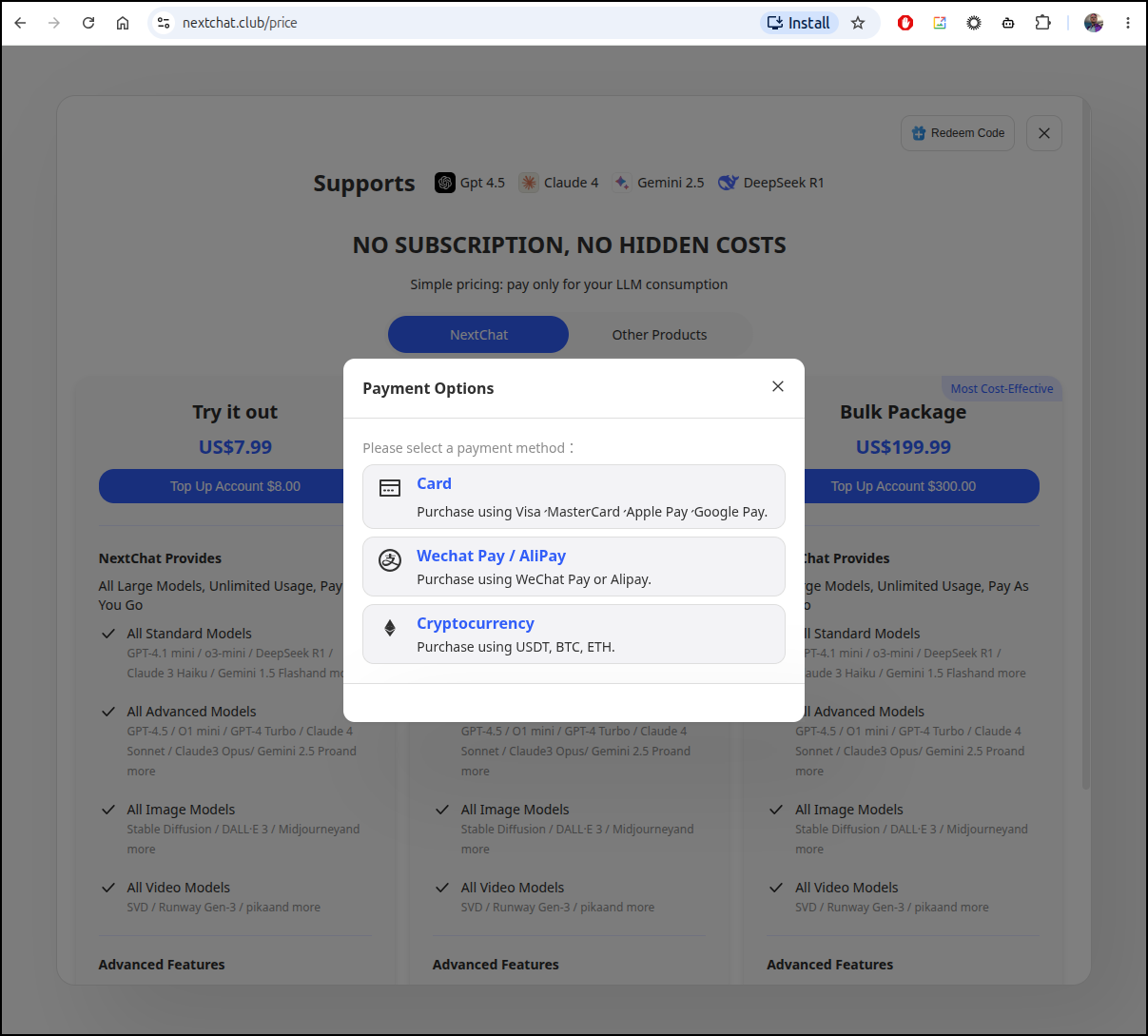
Task: Click the Supports heading text
Action: 364,184
